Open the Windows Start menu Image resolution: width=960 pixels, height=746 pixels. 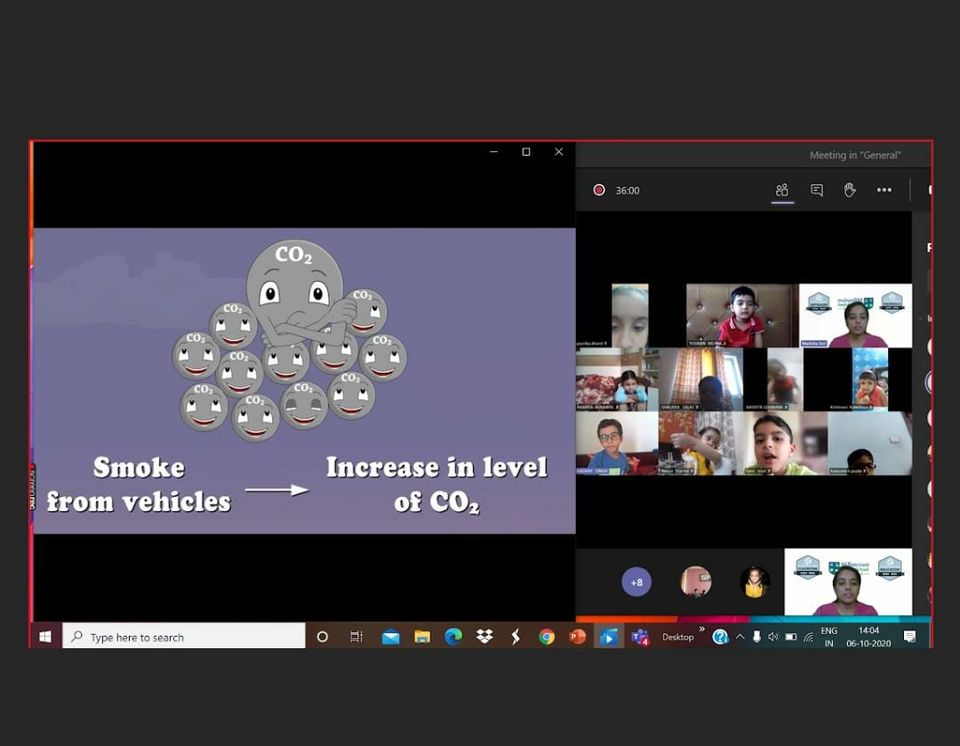click(45, 637)
